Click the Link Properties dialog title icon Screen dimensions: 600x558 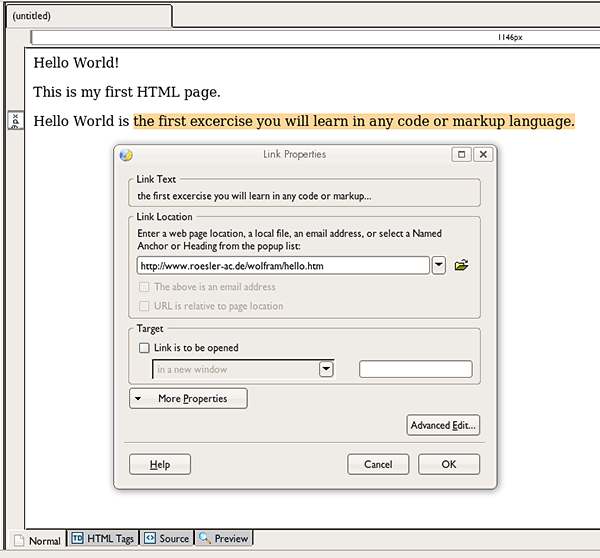tap(125, 155)
